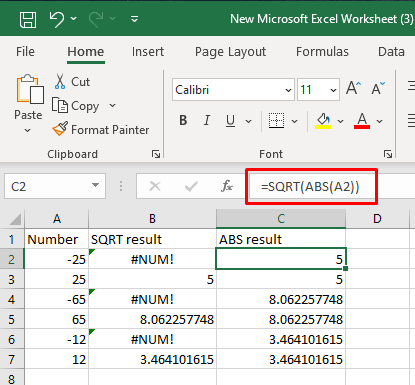Select column C header

[281, 219]
